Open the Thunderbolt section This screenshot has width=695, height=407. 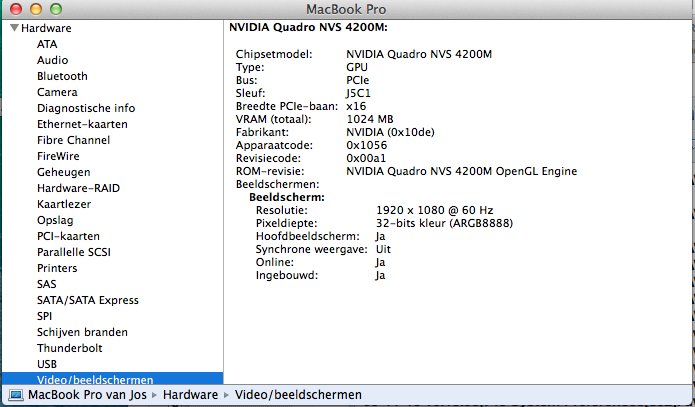tap(70, 348)
